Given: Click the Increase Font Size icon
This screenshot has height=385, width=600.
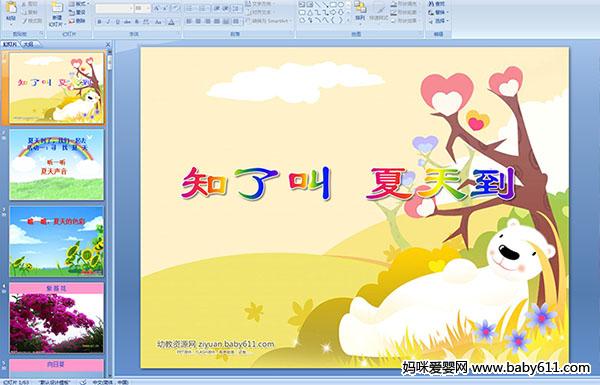Looking at the screenshot, I should tap(157, 8).
